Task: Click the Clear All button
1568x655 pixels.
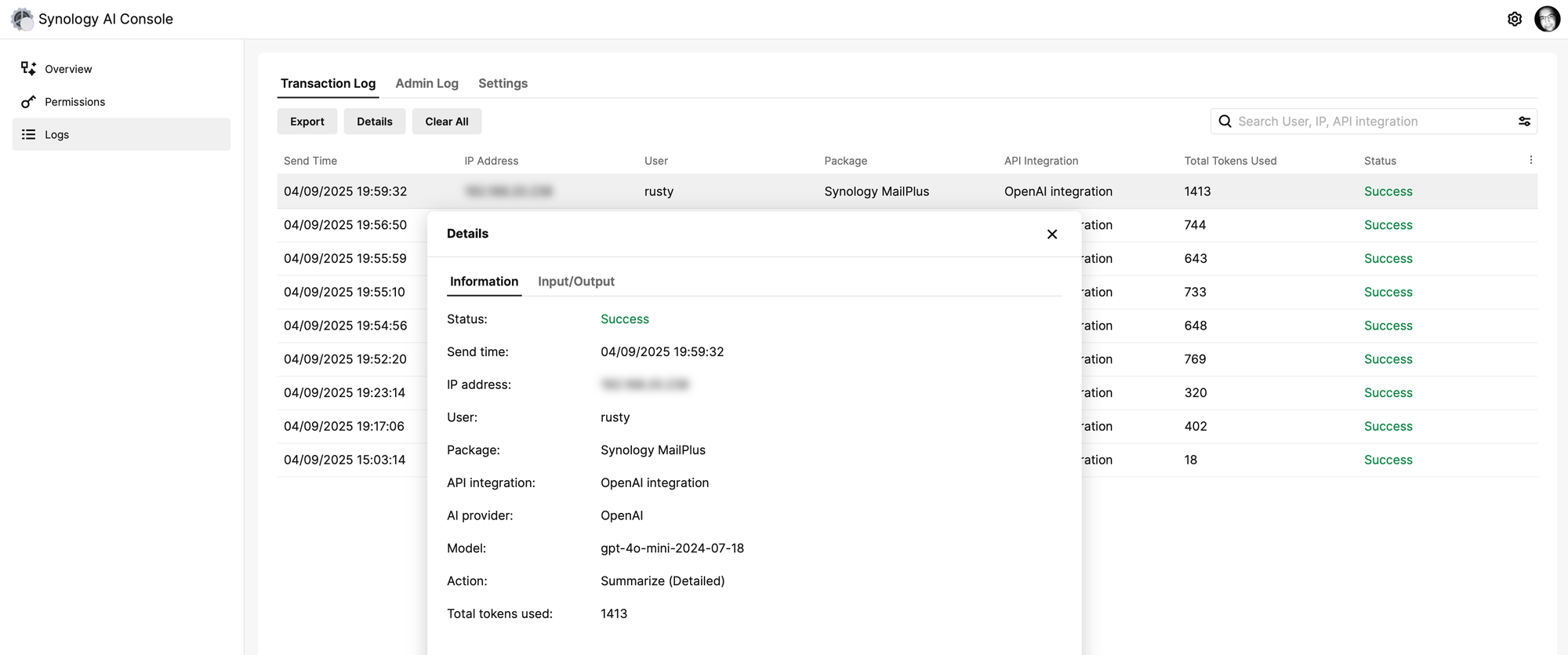Action: pos(447,122)
